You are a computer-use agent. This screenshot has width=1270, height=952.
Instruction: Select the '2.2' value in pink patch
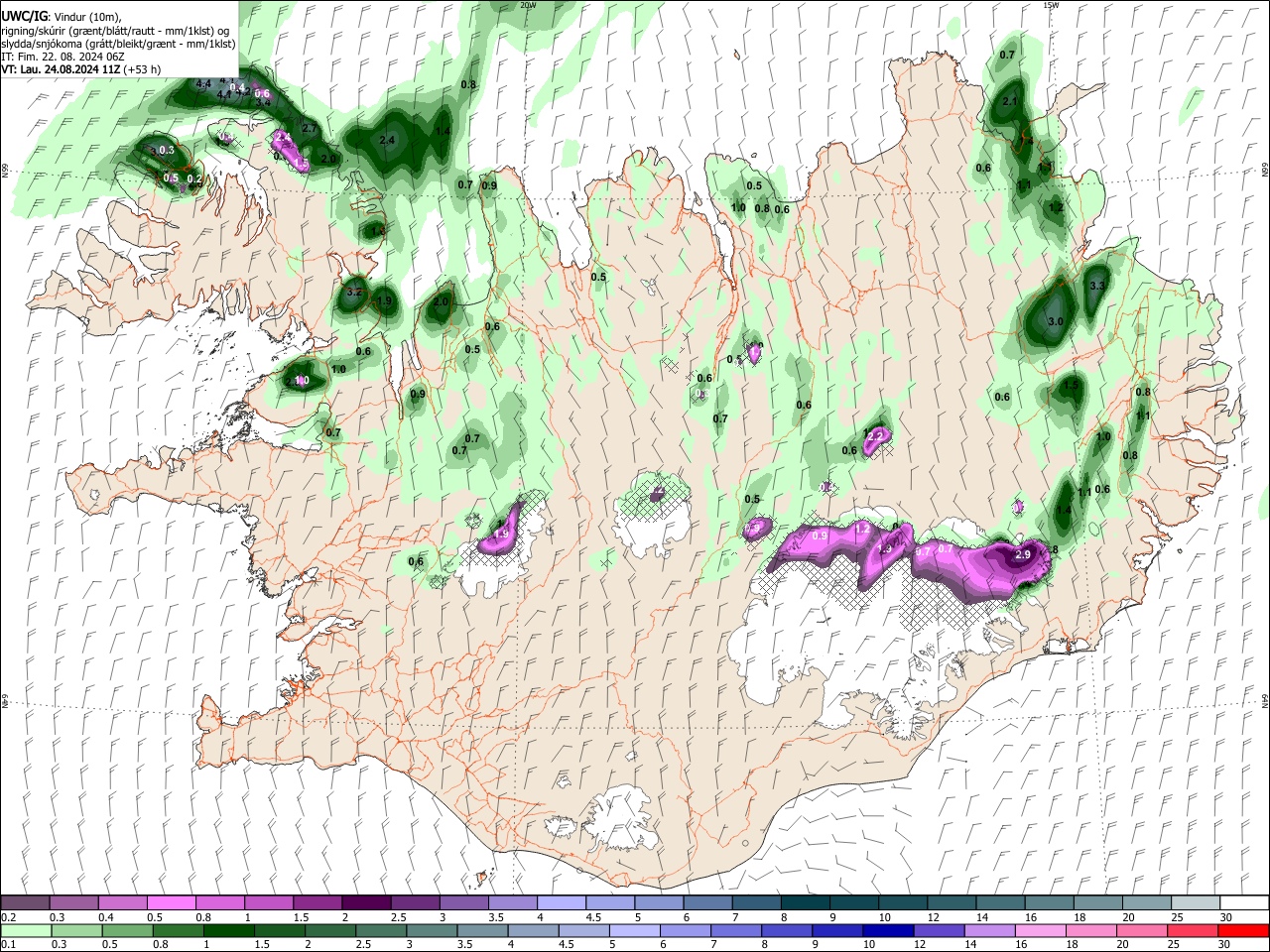(875, 435)
